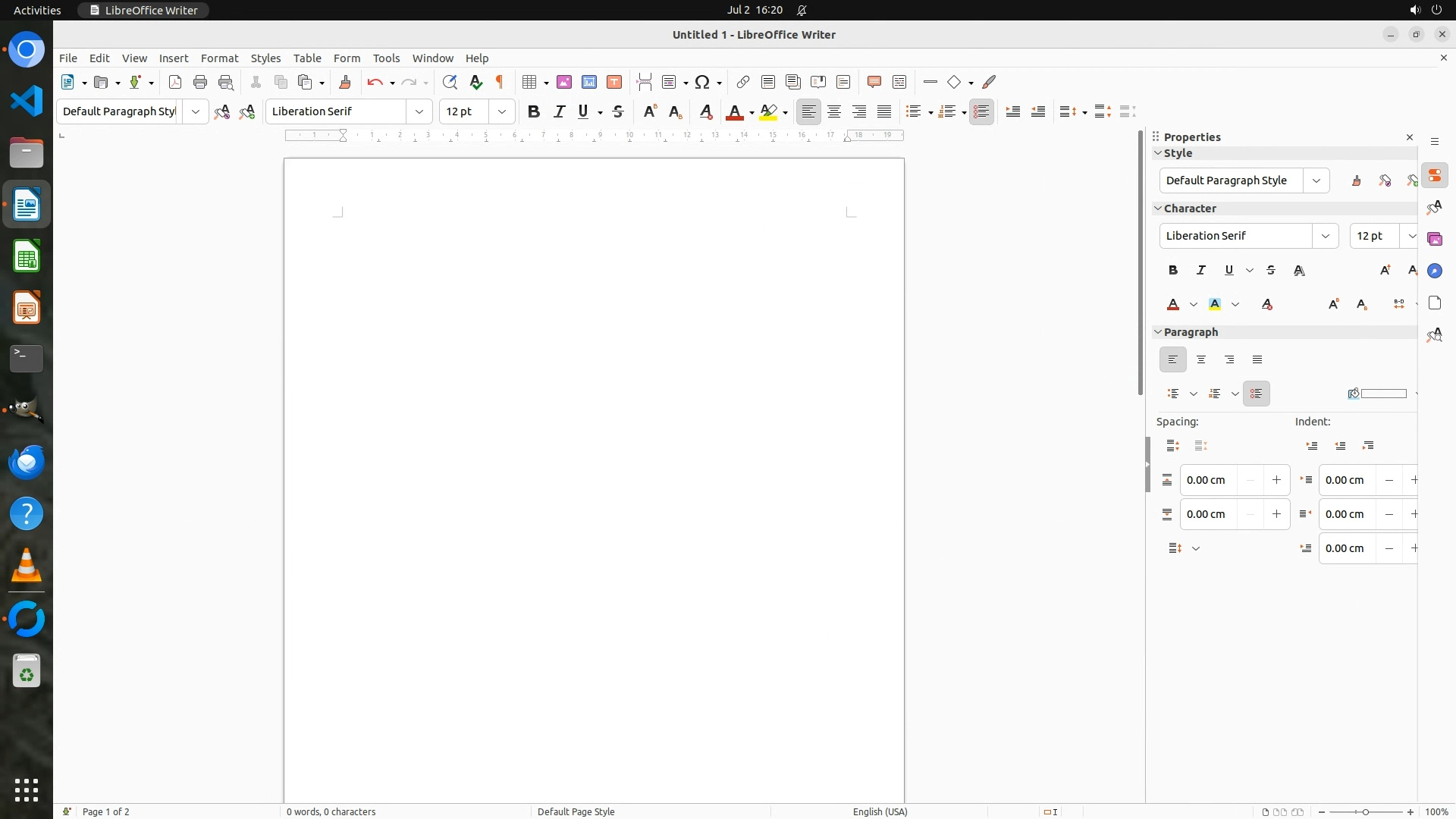Open Find and Replace icon
Viewport: 1456px width, 819px height.
coord(450,82)
